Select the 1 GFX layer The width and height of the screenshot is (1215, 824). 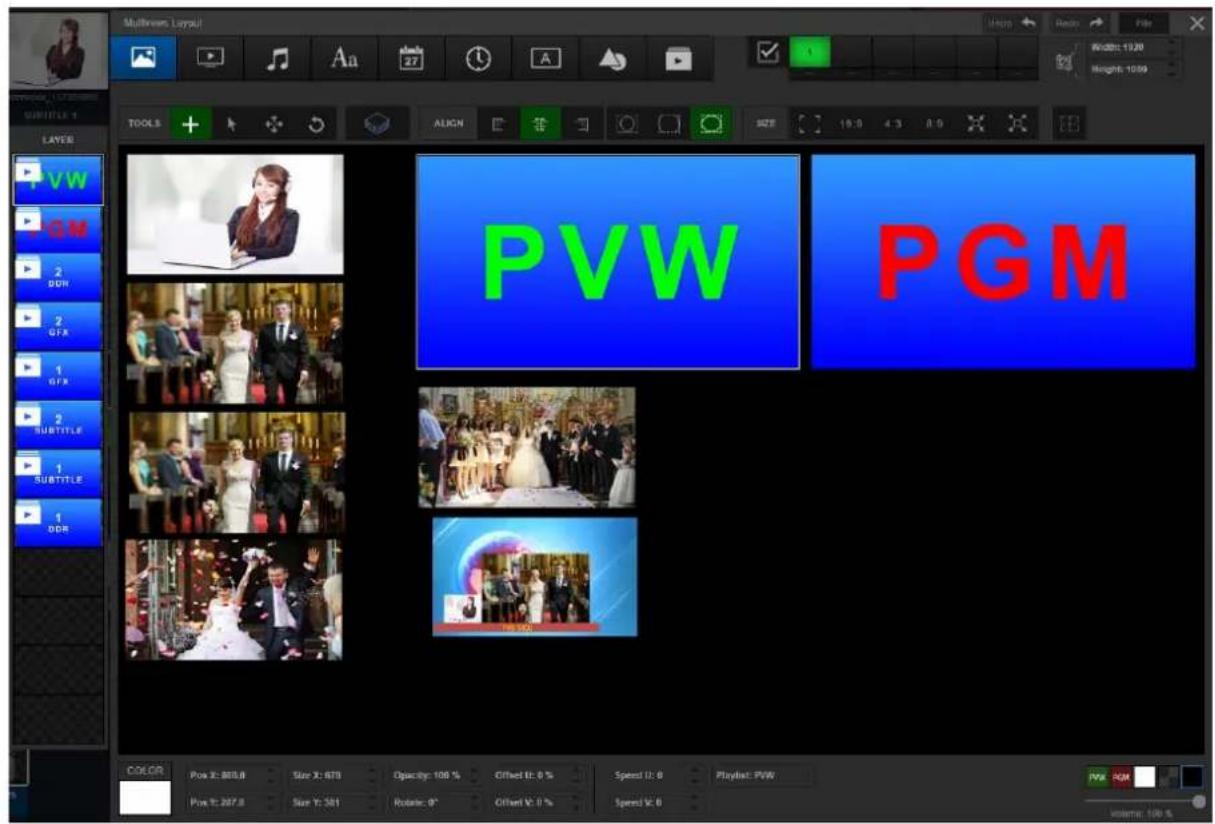pos(58,375)
